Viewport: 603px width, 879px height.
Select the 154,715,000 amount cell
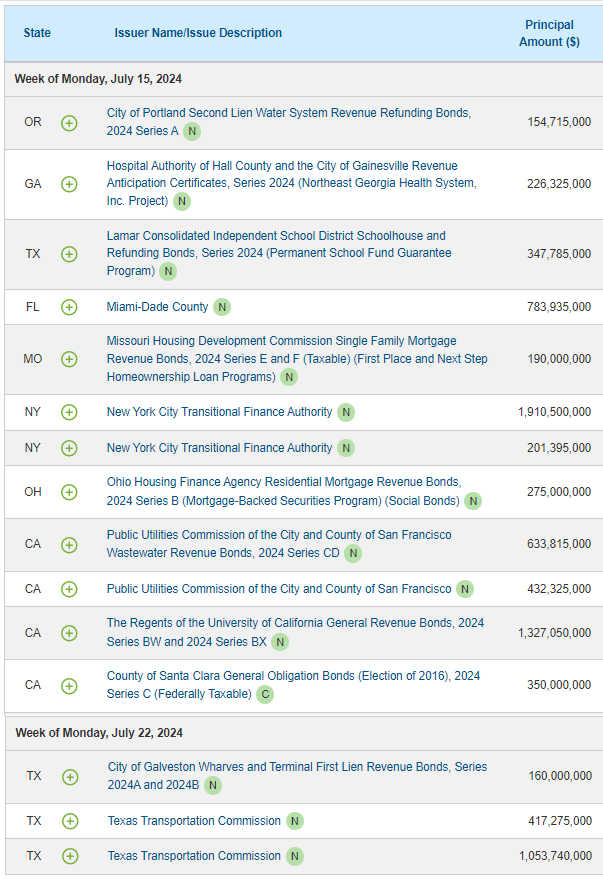[559, 122]
